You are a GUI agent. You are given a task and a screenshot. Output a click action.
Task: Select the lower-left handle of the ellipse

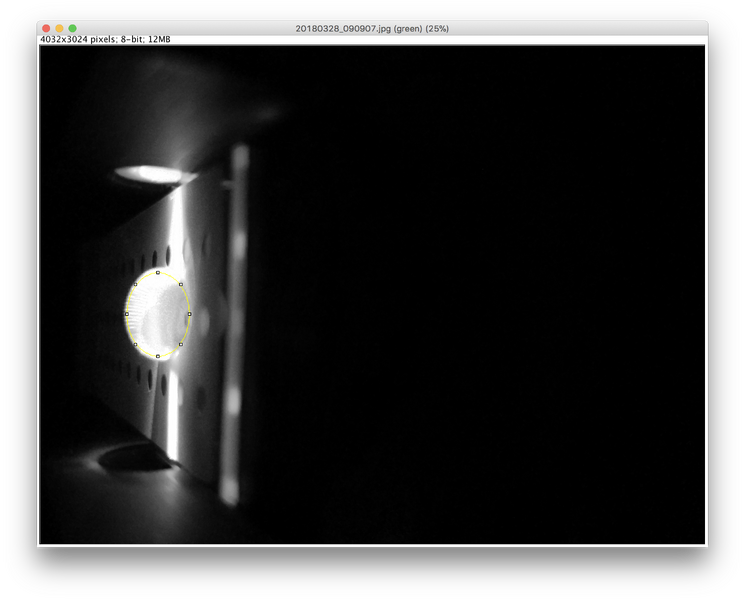(x=136, y=344)
